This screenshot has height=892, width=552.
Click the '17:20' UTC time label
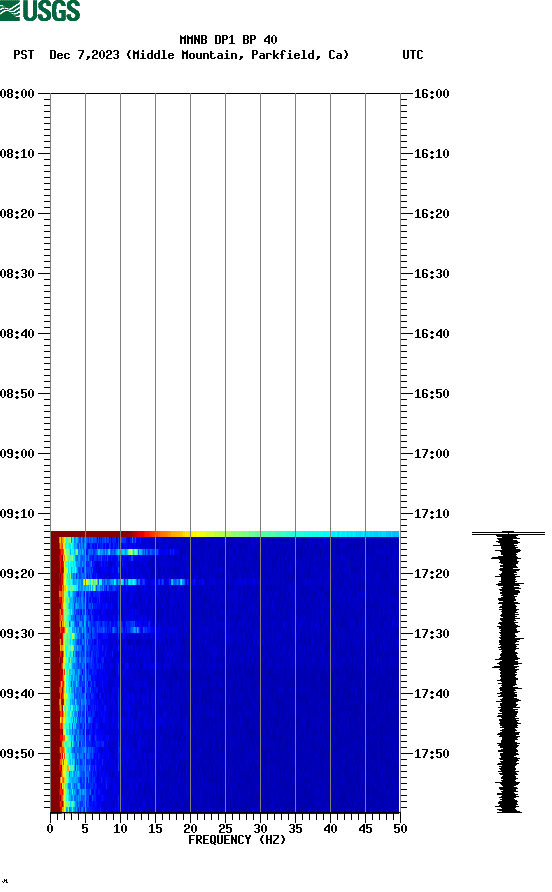click(431, 574)
